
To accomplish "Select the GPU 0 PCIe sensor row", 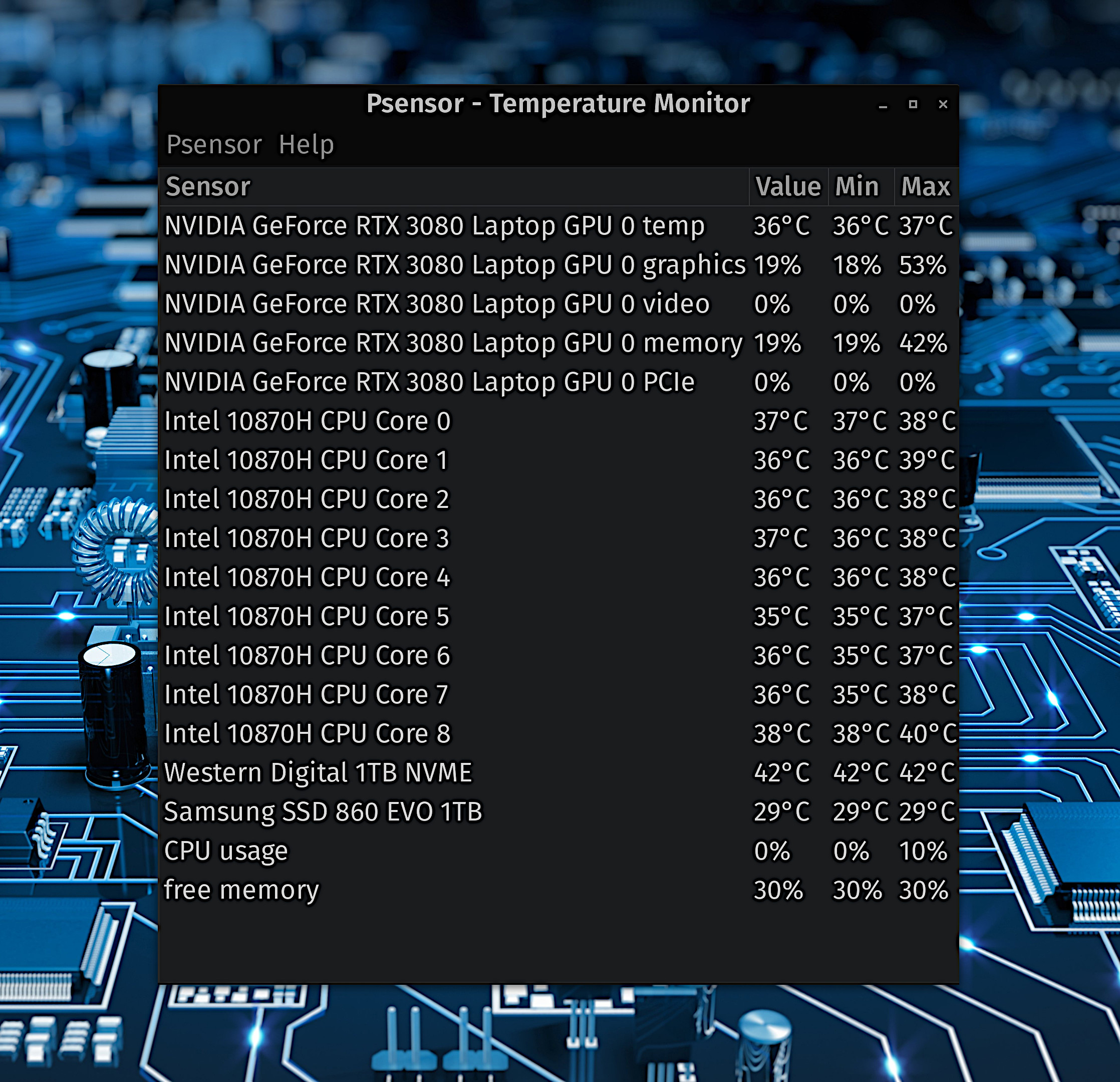I will [558, 382].
